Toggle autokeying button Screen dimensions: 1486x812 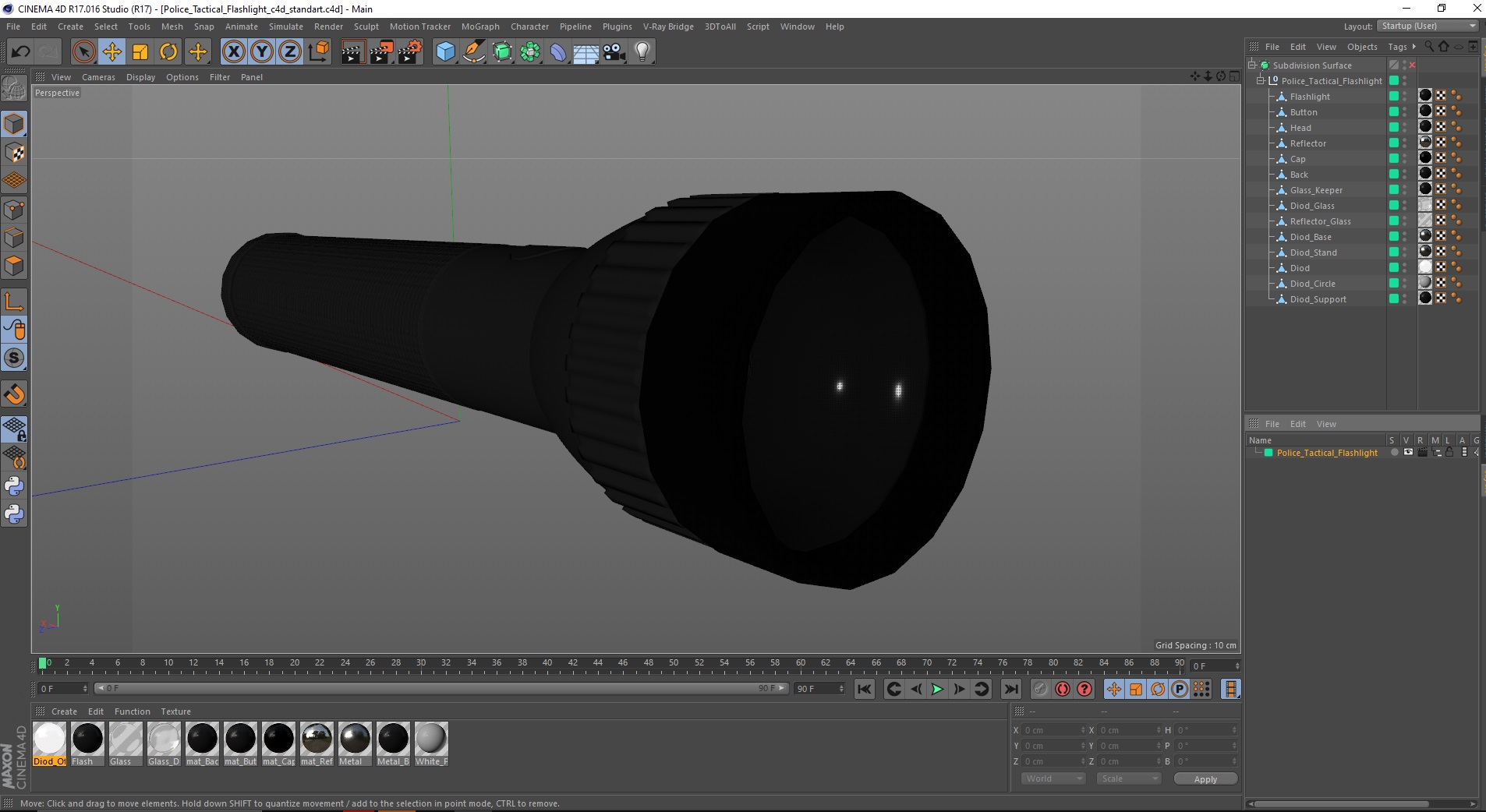coord(1063,689)
